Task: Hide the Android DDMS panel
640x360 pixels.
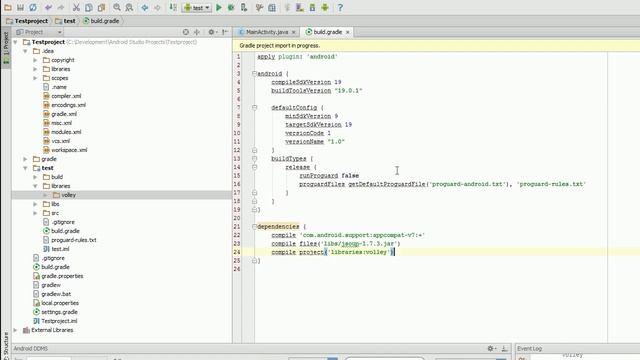Action: (504, 348)
